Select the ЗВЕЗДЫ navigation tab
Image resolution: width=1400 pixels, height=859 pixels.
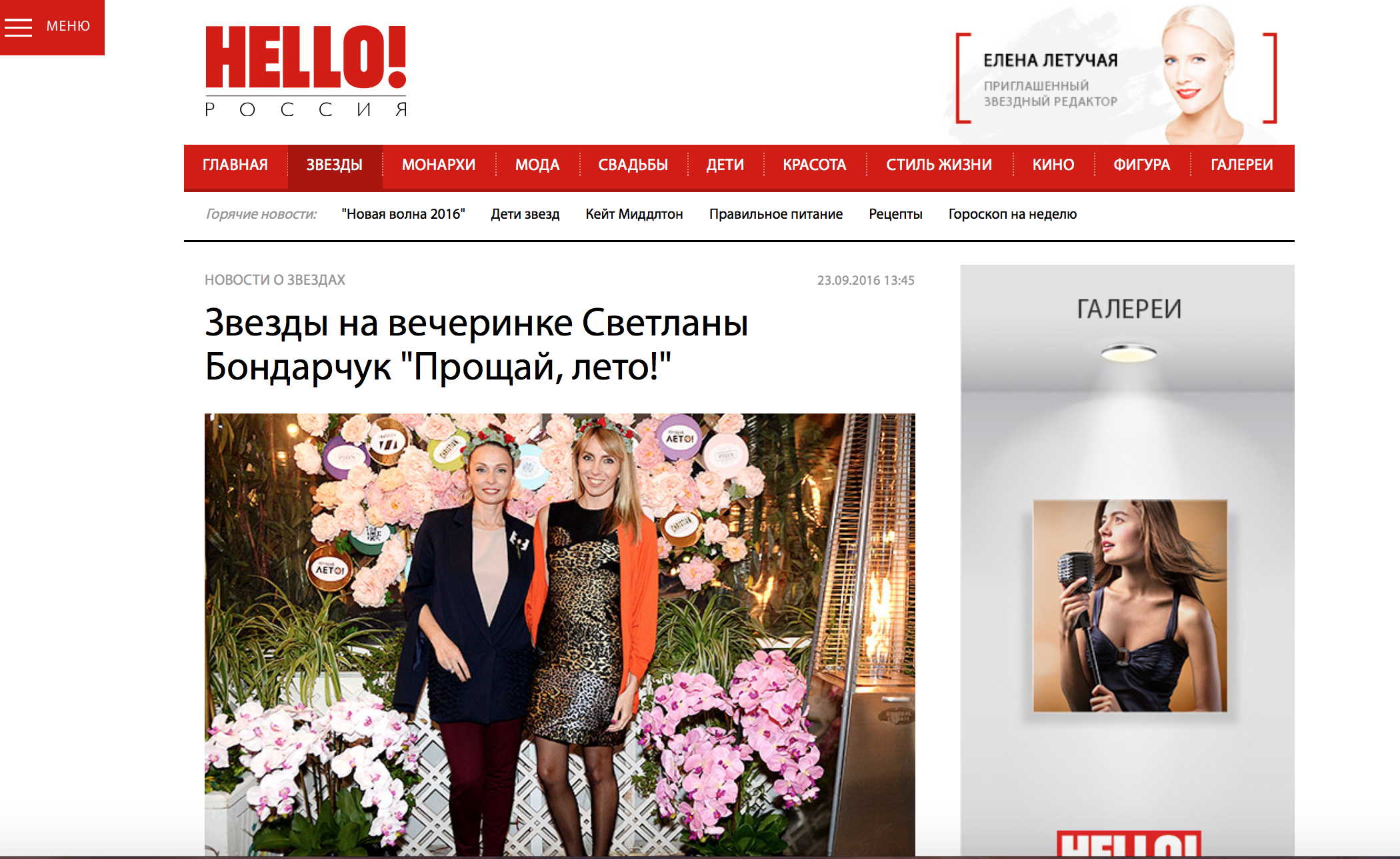(x=335, y=165)
